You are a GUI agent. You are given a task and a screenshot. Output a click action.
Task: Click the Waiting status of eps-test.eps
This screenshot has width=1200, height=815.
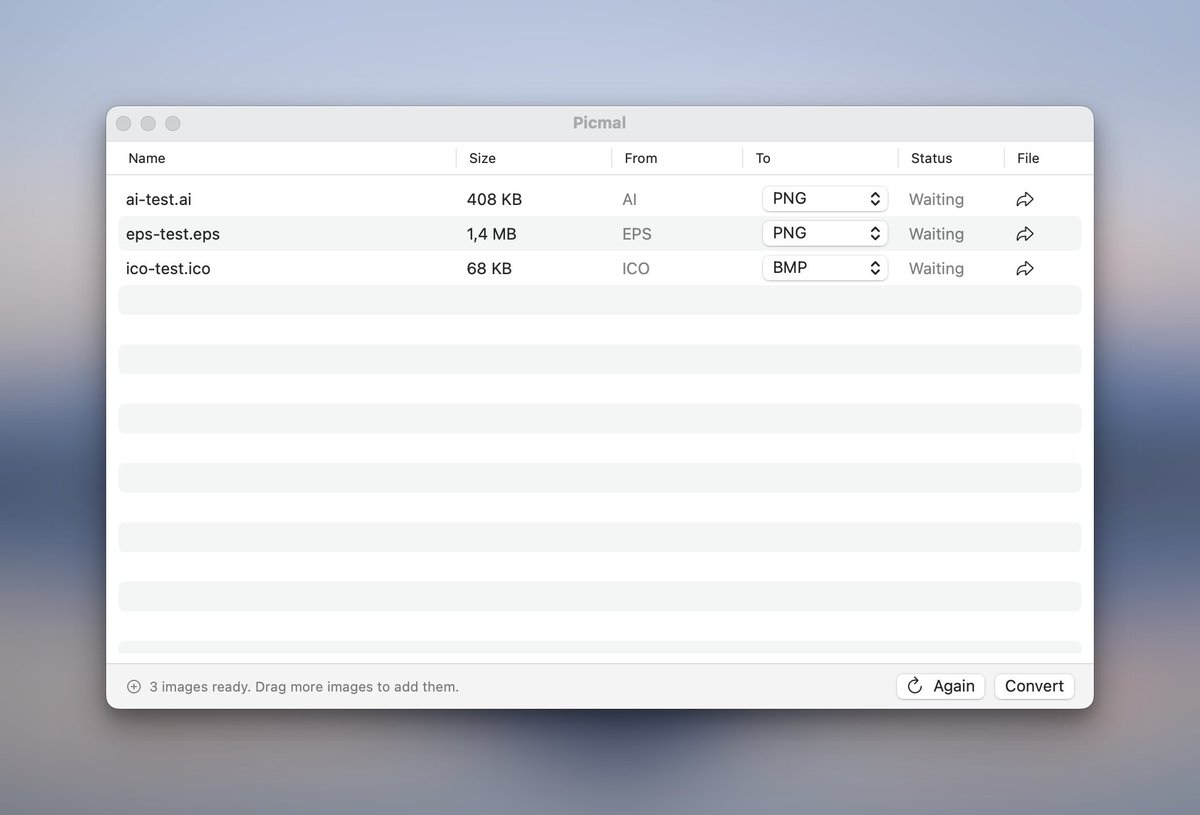936,234
